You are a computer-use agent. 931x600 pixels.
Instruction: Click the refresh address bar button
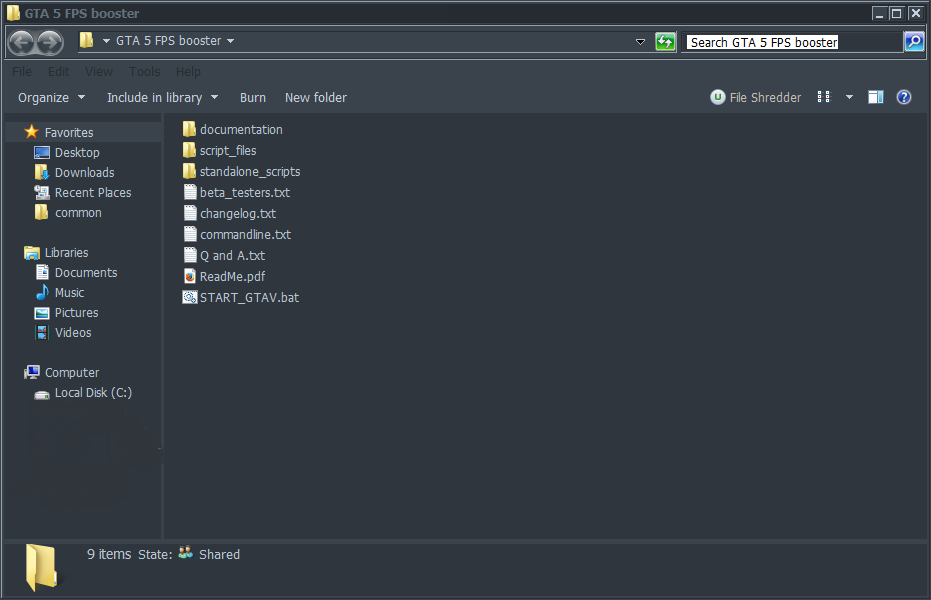[665, 41]
